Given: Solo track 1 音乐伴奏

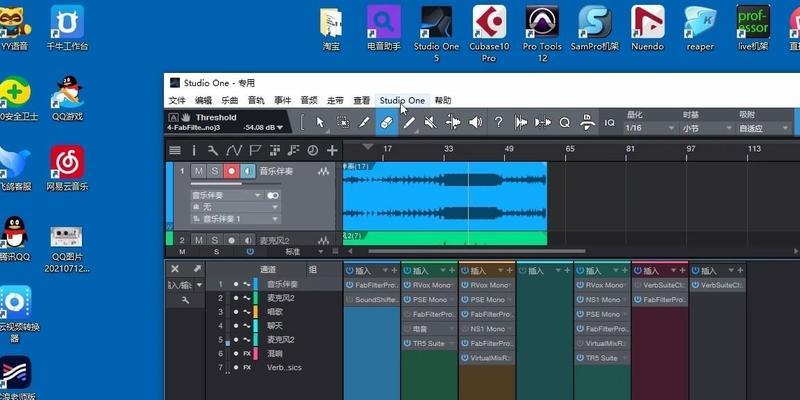Looking at the screenshot, I should [215, 171].
